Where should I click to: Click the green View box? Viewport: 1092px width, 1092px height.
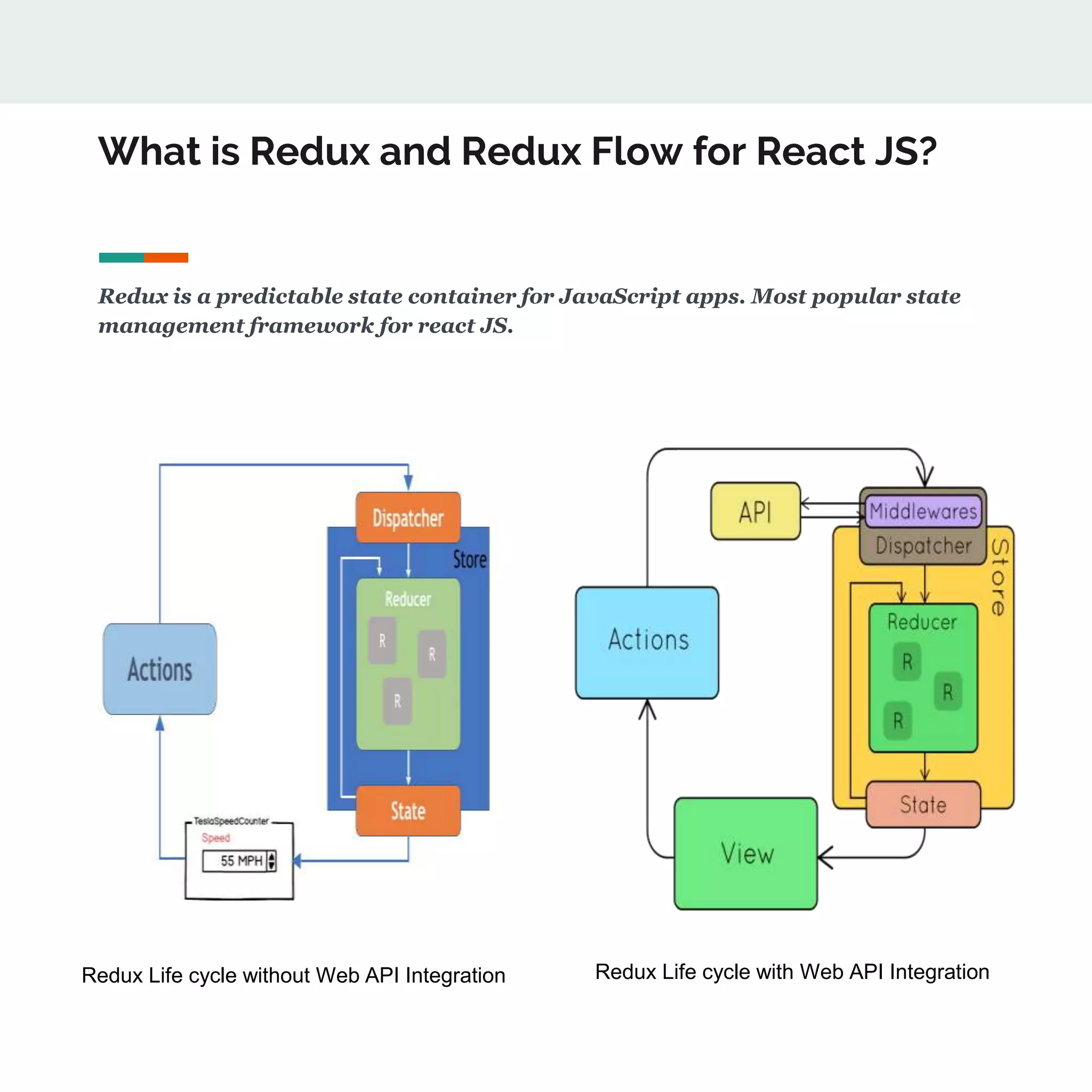click(745, 853)
